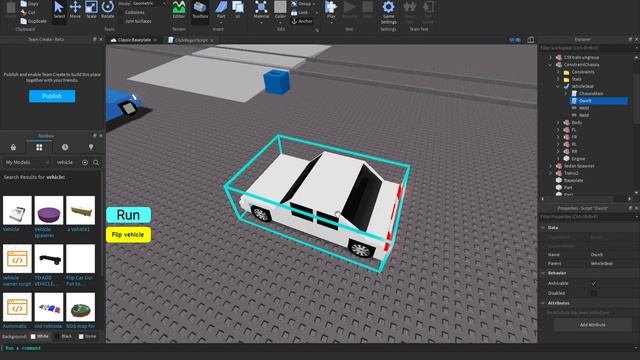640x360 pixels.
Task: Switch to the Classic Baseplate tab
Action: [x=134, y=40]
